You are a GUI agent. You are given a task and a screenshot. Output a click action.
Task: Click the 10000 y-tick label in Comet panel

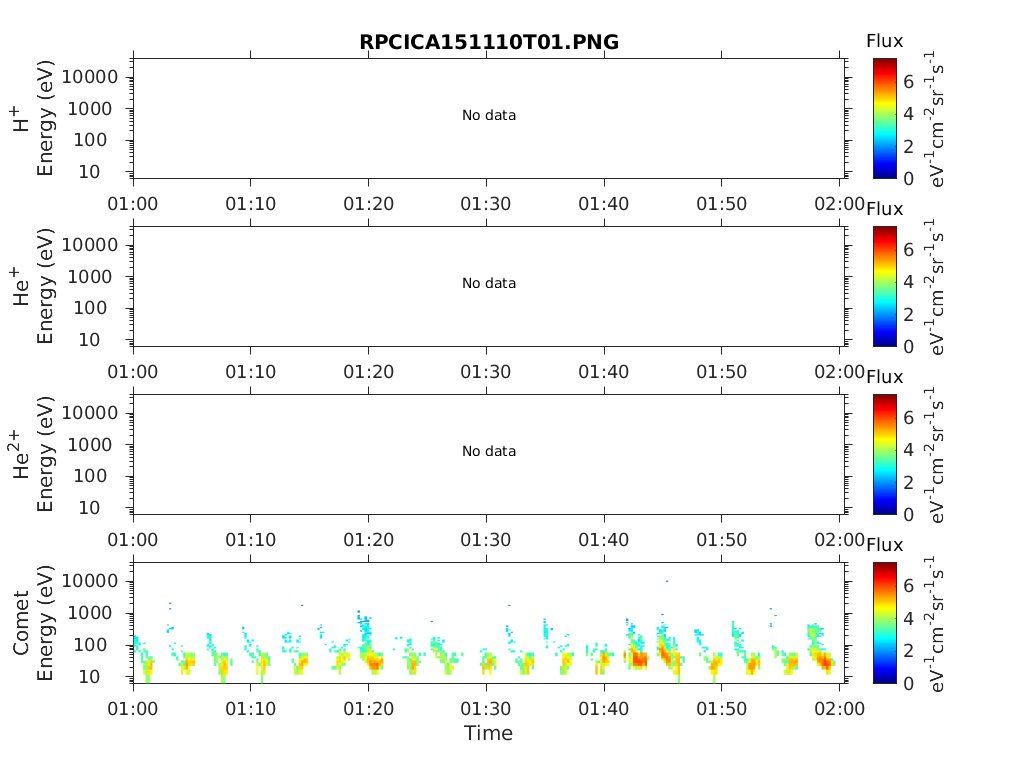[x=90, y=581]
